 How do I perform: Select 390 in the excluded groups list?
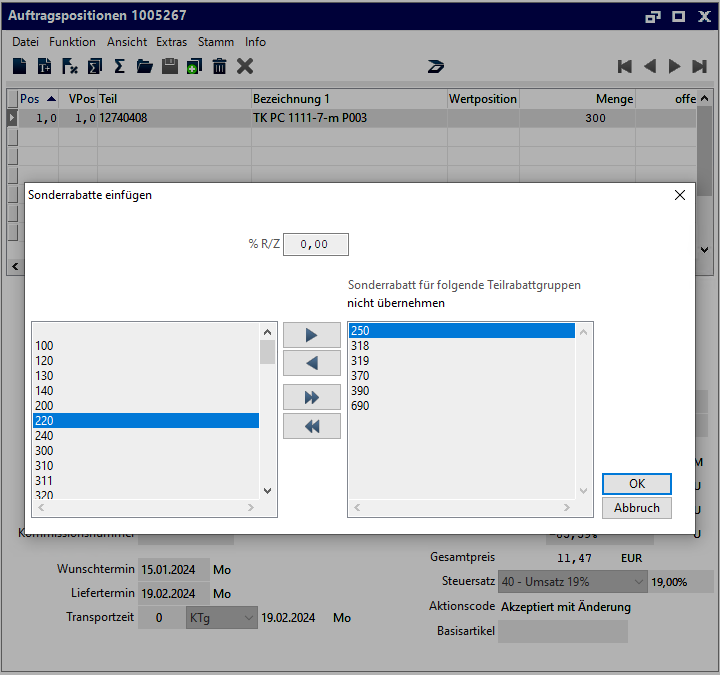pos(462,391)
